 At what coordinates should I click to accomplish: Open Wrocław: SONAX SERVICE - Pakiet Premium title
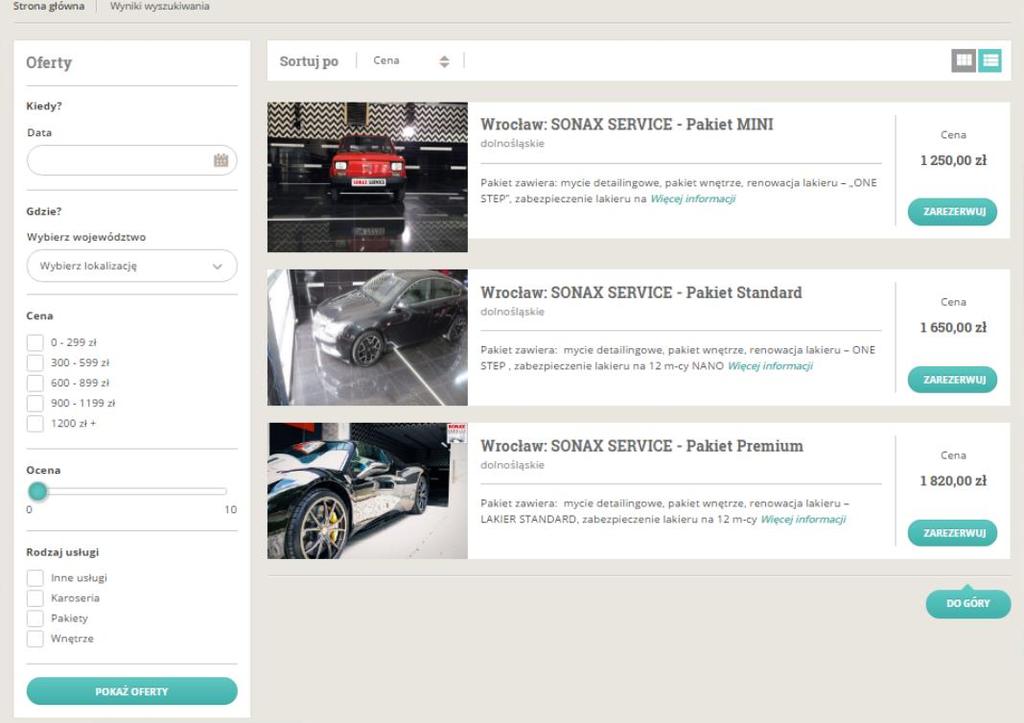(642, 445)
